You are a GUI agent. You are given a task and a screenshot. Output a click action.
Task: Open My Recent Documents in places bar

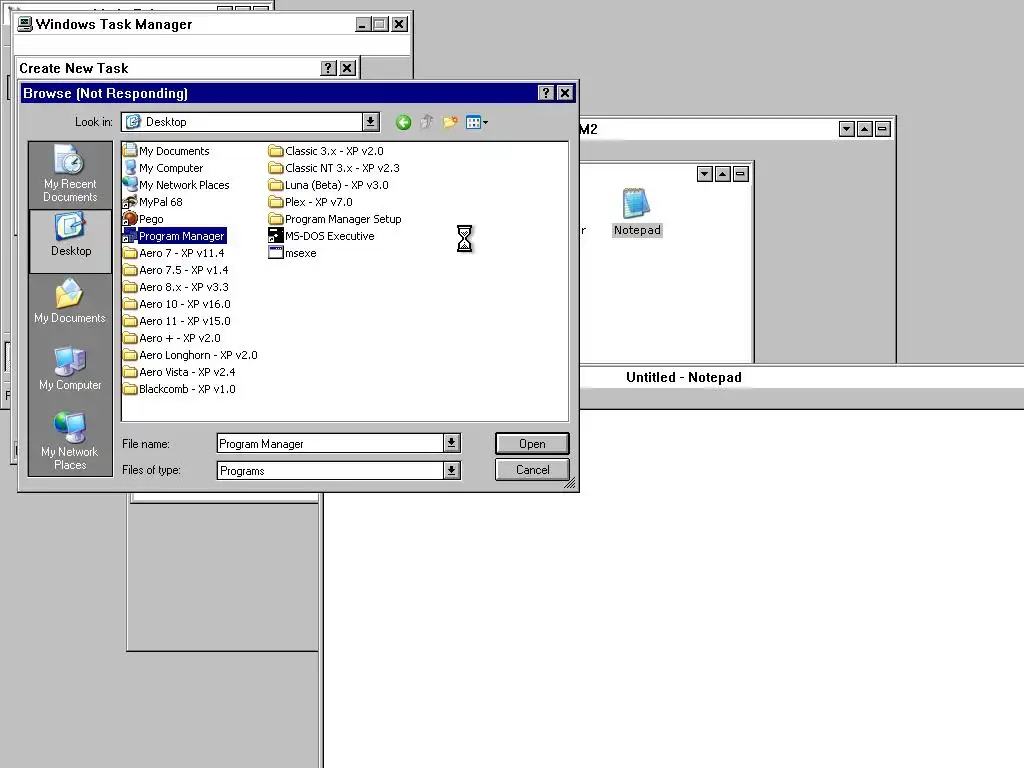pos(70,174)
